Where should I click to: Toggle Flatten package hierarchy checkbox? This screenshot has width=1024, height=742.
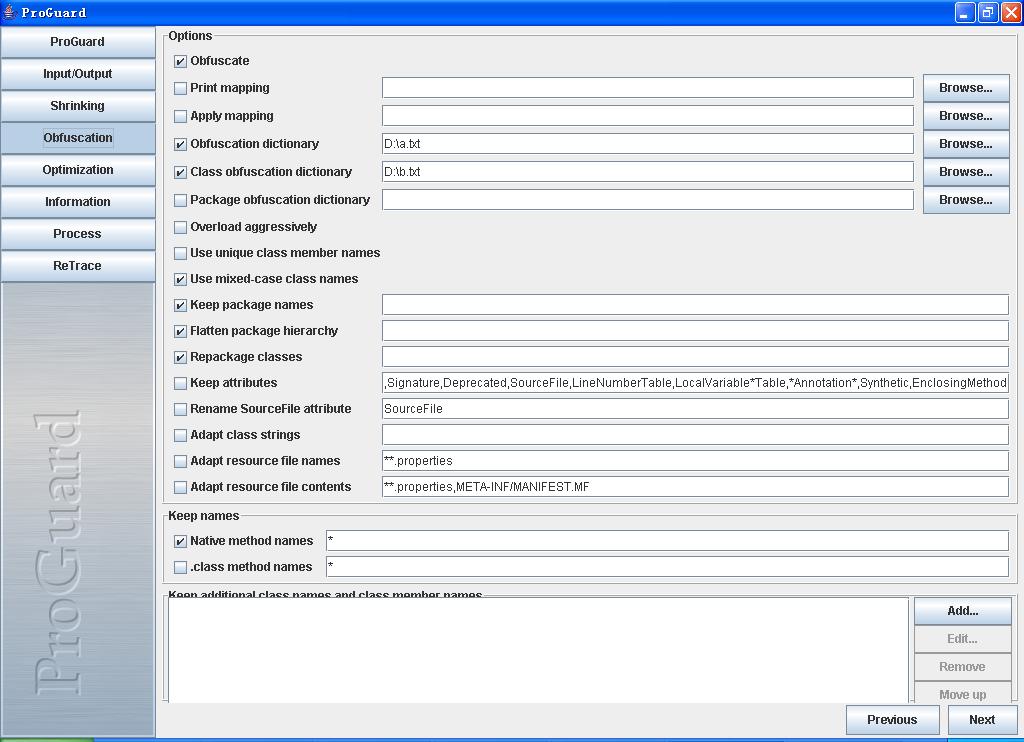tap(180, 332)
